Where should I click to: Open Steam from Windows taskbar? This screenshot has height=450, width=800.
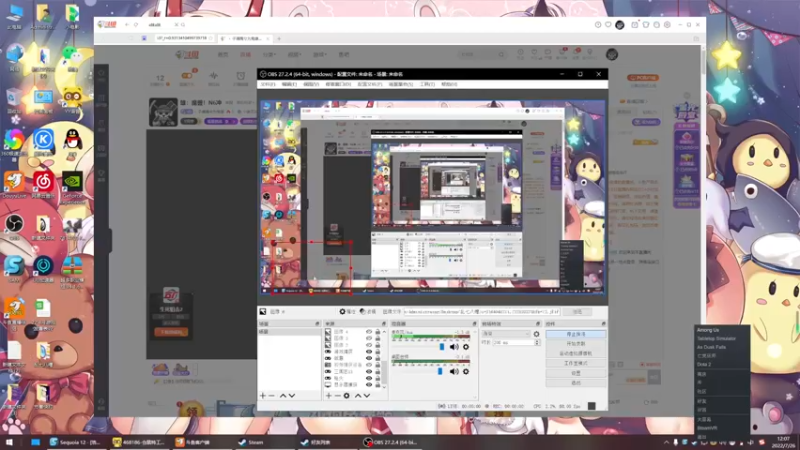[251, 442]
